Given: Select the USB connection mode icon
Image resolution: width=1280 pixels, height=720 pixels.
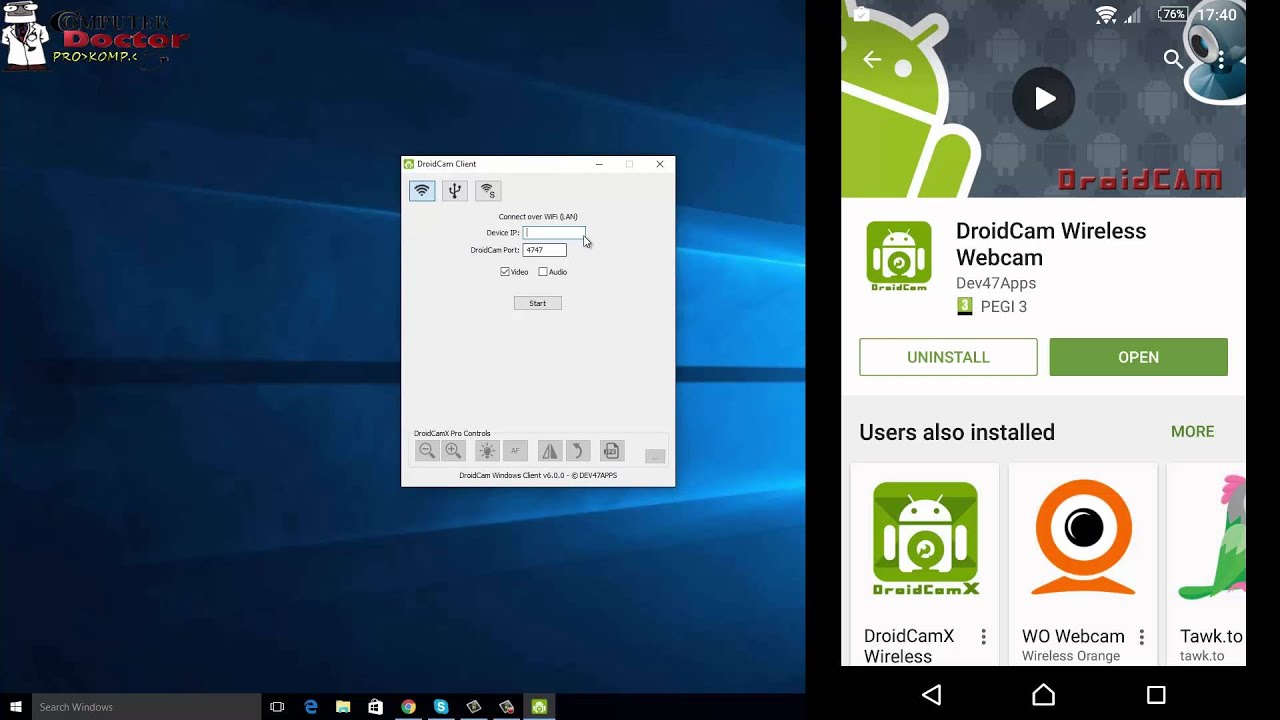Looking at the screenshot, I should click(x=454, y=190).
